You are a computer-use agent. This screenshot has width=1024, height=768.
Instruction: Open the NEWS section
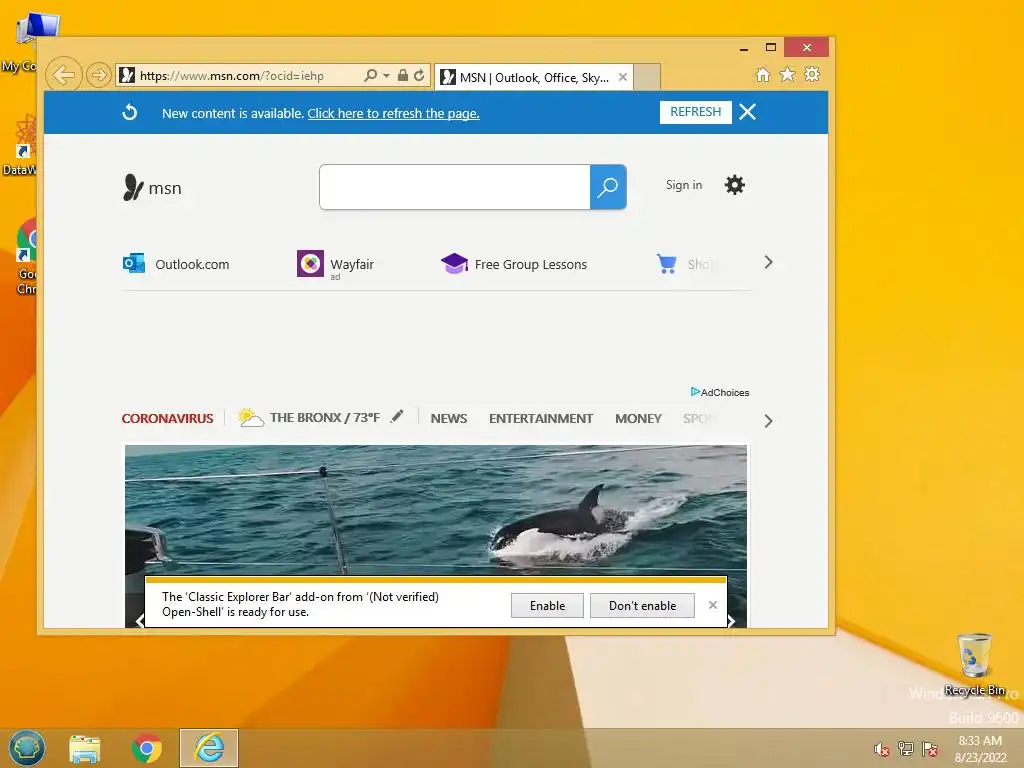[449, 419]
